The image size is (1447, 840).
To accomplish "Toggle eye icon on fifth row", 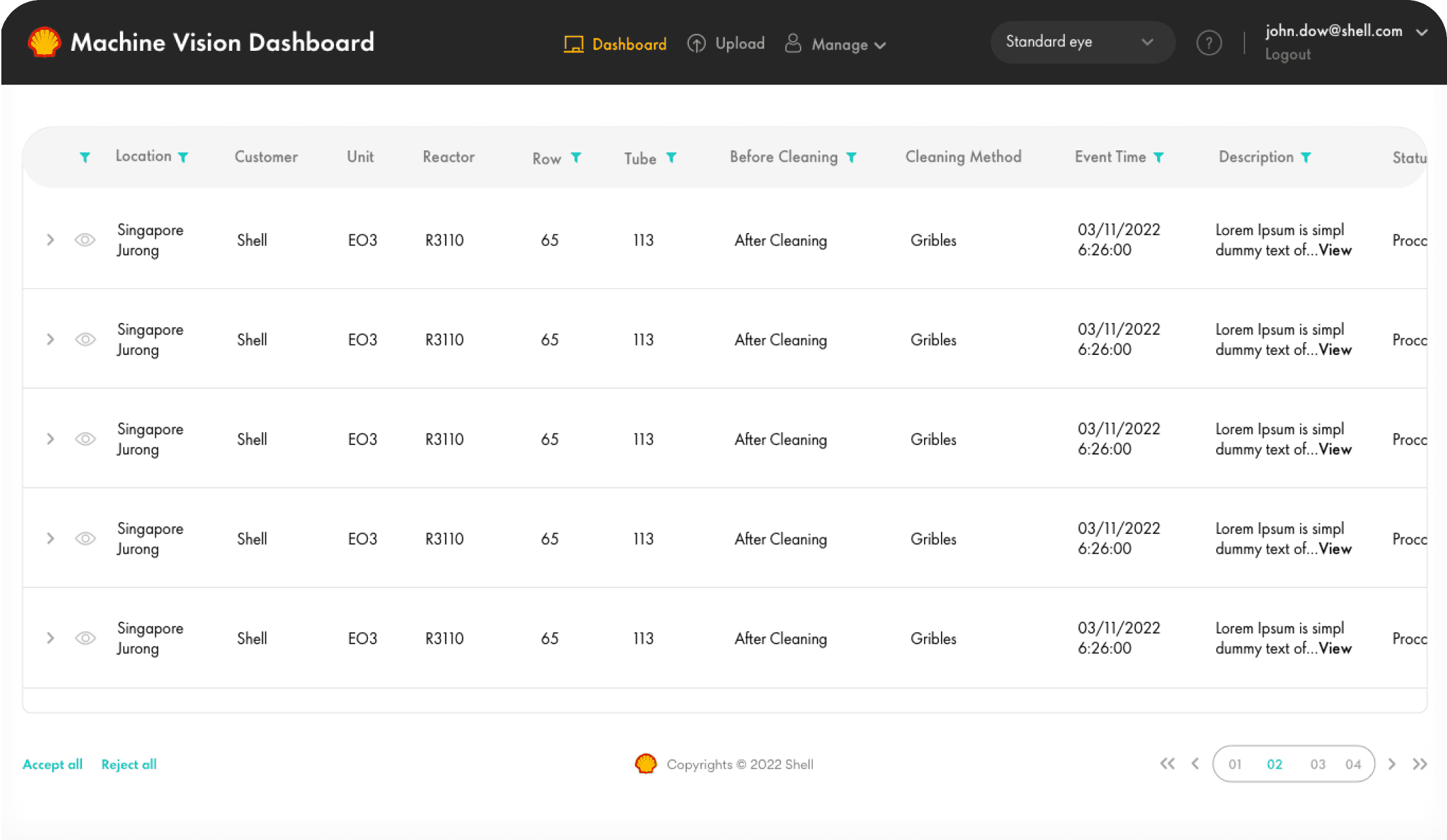I will pyautogui.click(x=84, y=638).
